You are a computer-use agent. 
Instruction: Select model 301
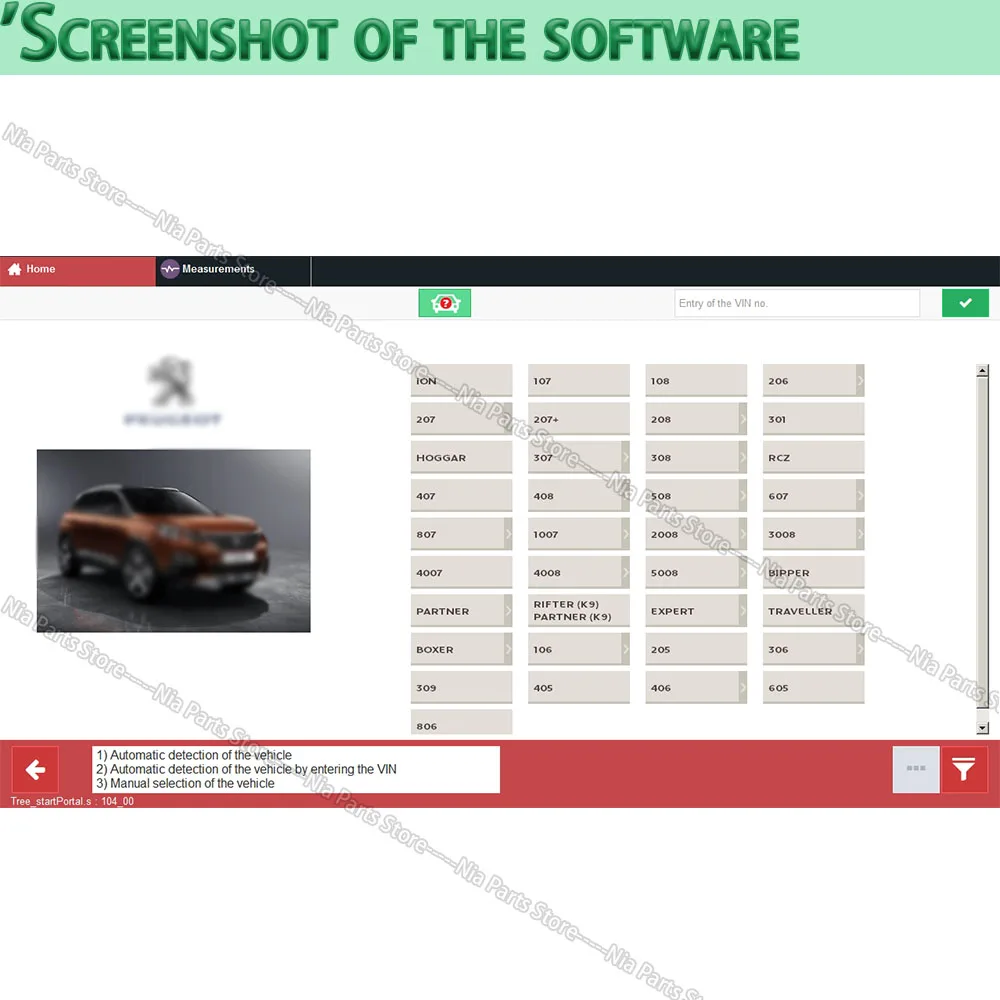[x=813, y=419]
